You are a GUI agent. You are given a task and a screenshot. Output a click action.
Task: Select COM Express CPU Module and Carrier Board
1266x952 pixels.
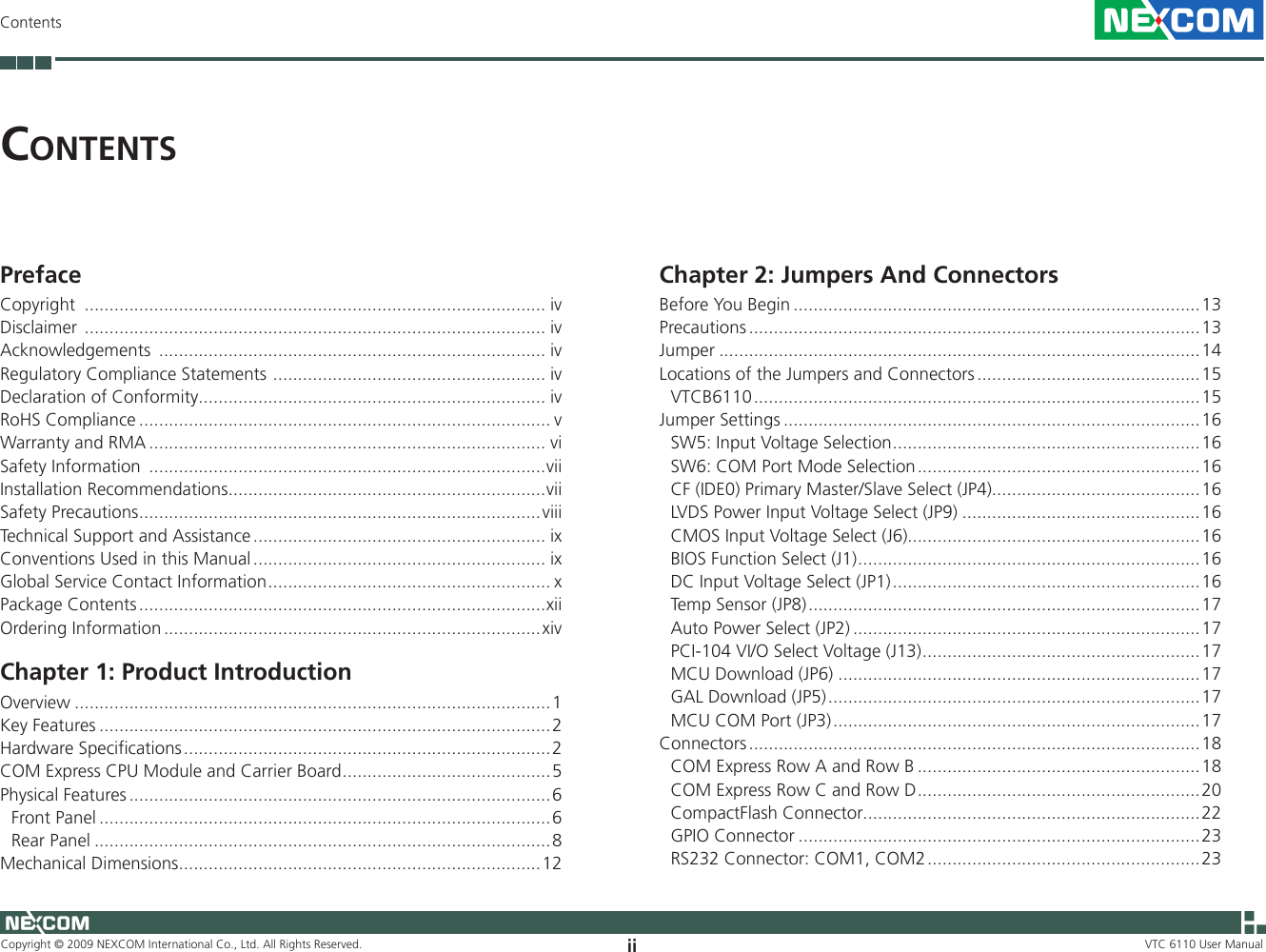(x=281, y=771)
